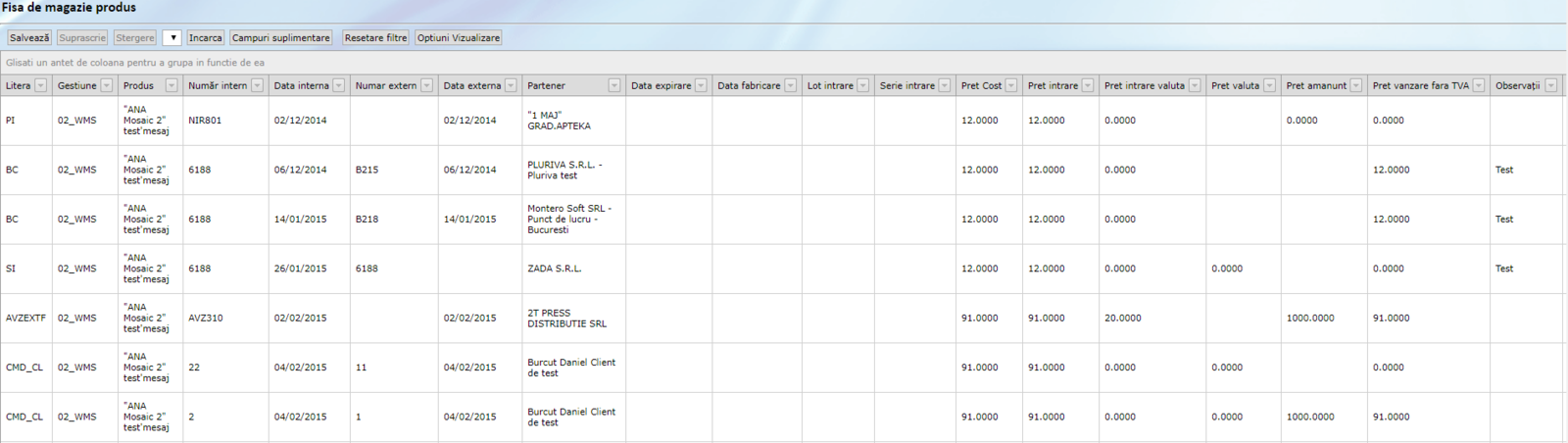Screen dimensions: 1568x443
Task: Open filter for Număr intern column
Action: click(257, 86)
